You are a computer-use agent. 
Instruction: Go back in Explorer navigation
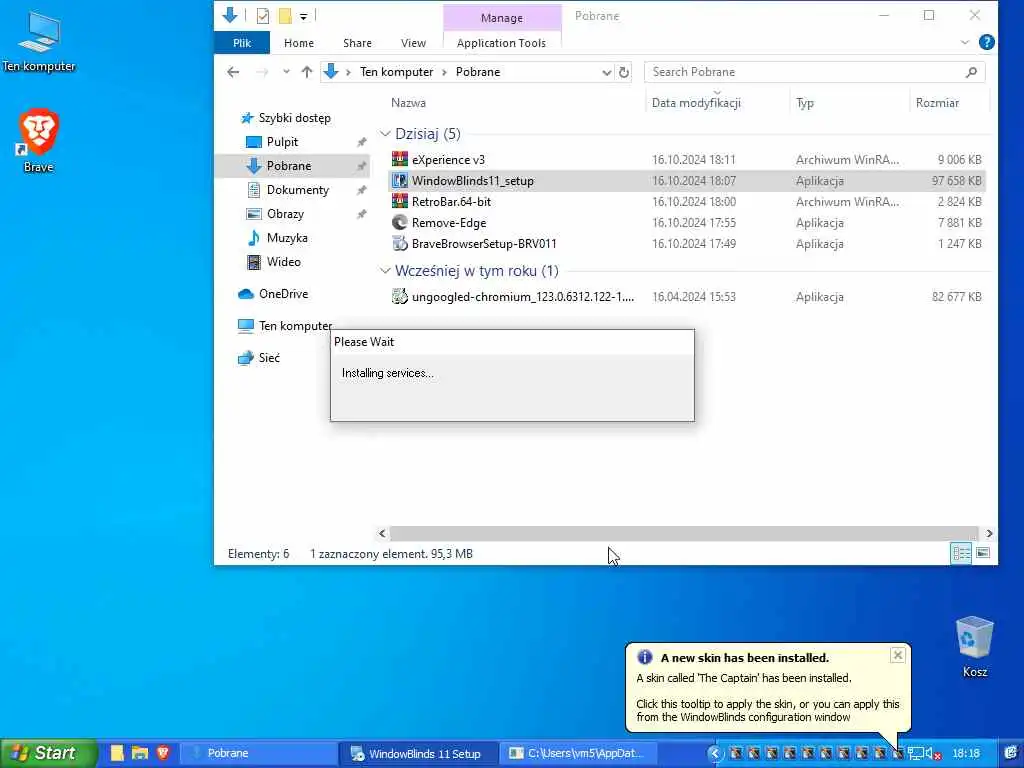click(x=233, y=72)
